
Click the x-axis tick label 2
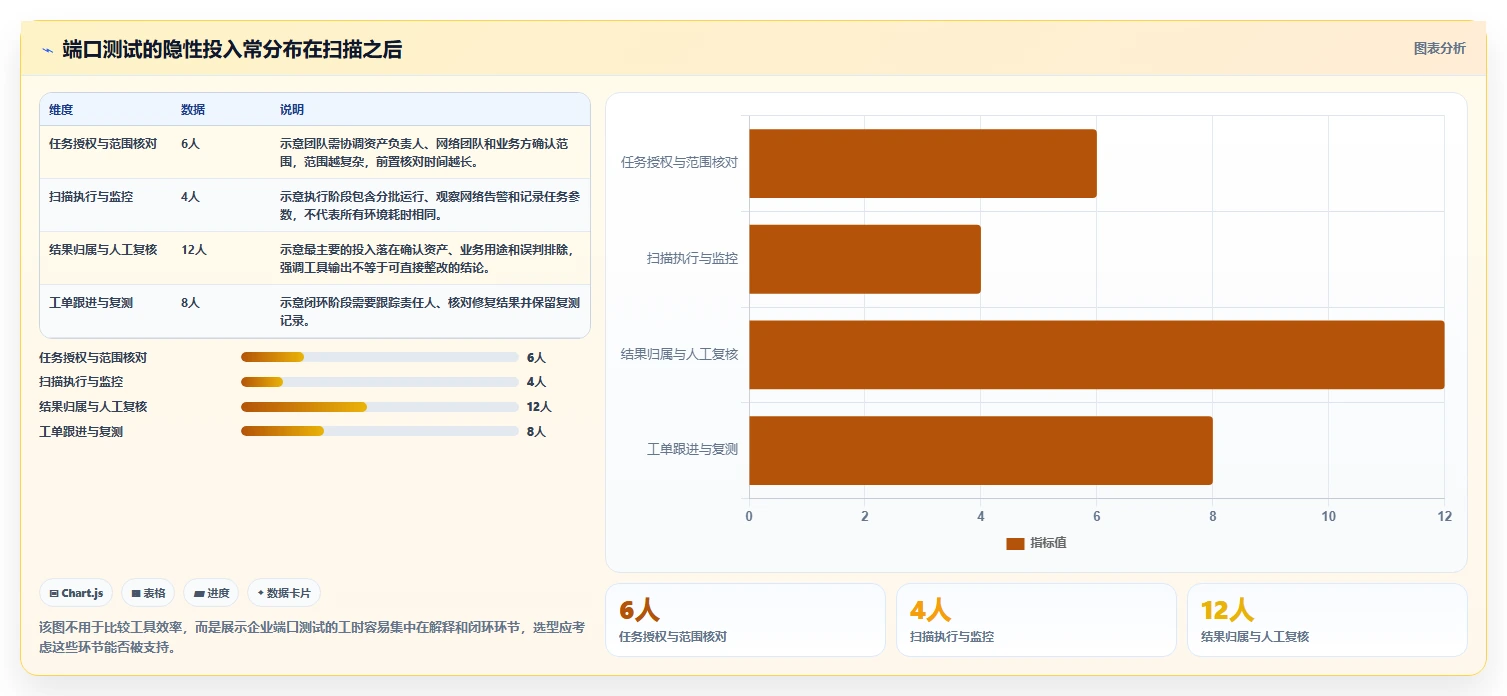[865, 516]
